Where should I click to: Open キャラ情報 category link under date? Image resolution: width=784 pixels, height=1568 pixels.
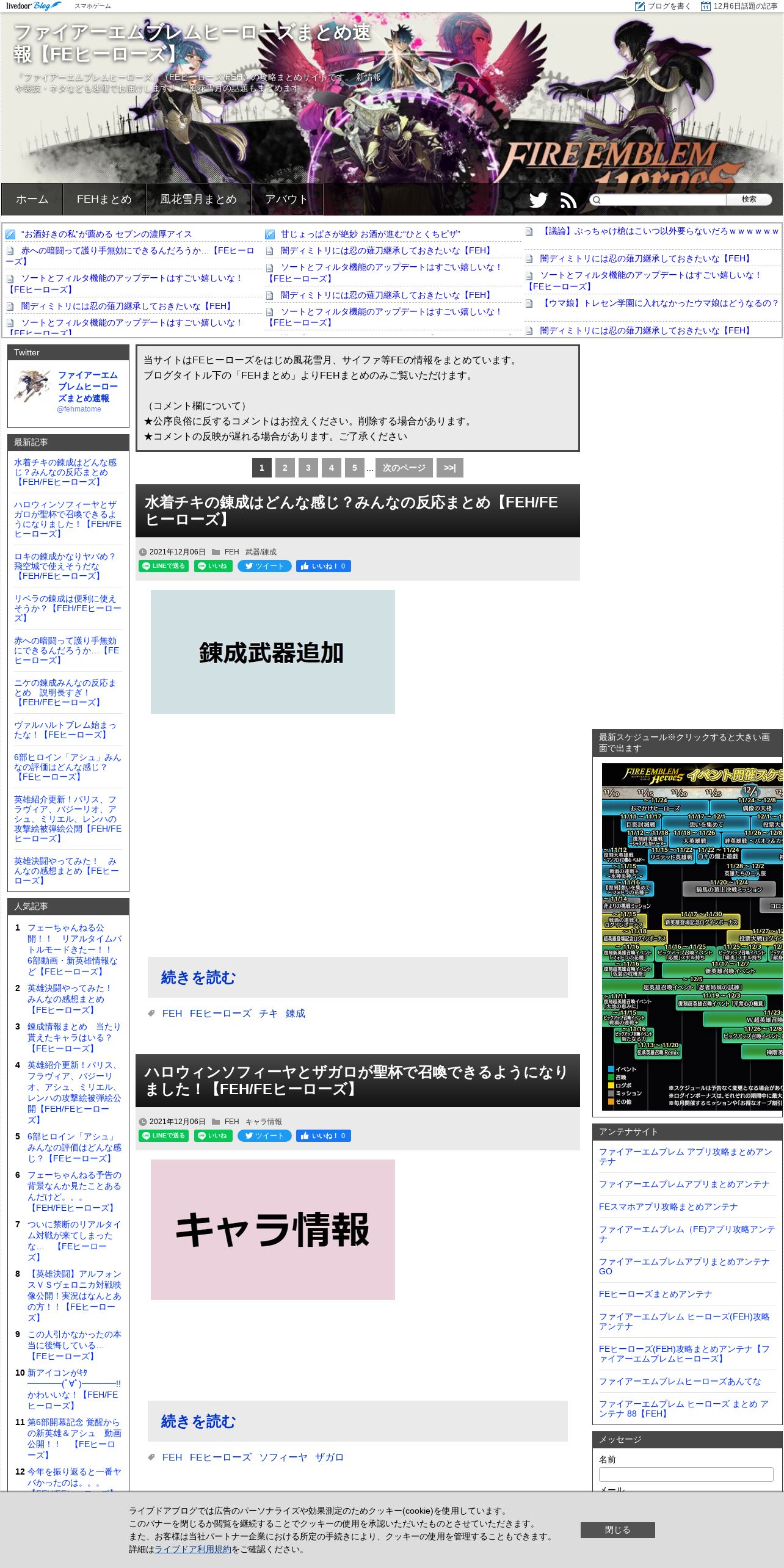point(264,1122)
